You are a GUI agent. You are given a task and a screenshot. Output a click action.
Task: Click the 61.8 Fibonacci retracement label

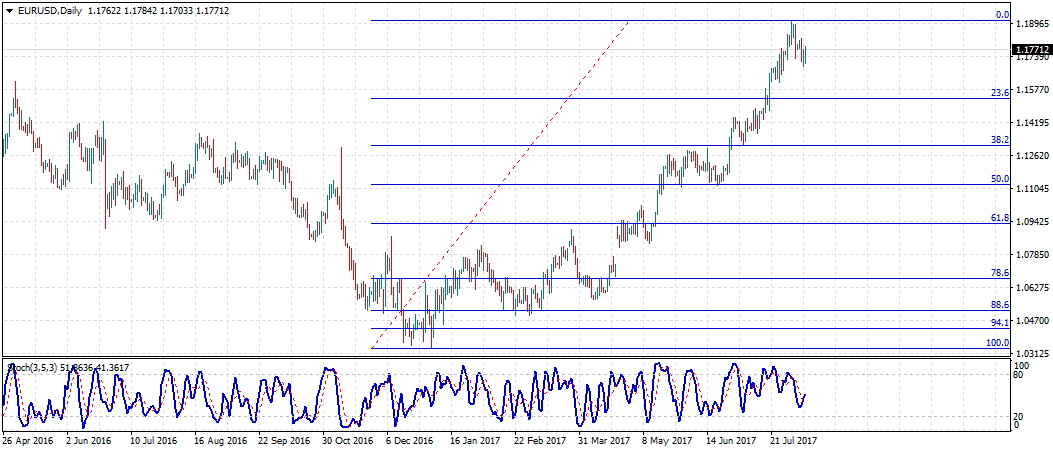click(998, 217)
